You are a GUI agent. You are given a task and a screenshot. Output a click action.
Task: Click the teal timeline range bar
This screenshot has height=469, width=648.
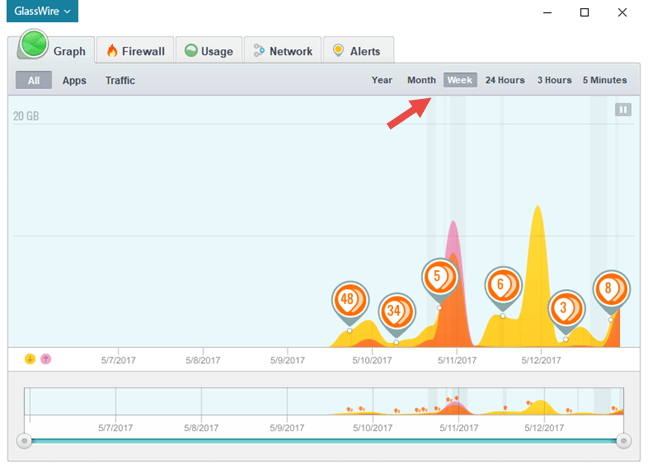click(x=324, y=441)
